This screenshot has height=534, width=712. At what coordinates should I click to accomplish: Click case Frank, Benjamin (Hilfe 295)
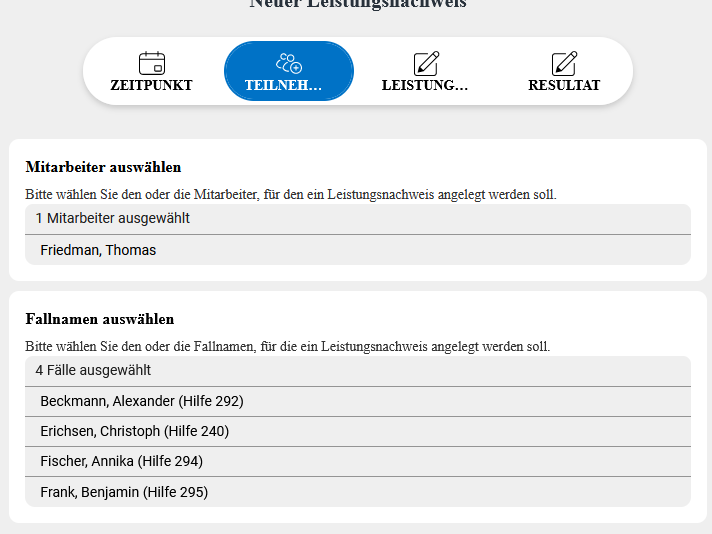click(x=124, y=492)
